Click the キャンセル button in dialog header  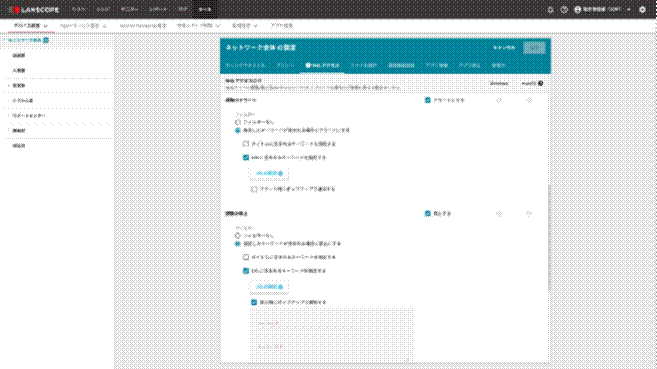click(504, 48)
